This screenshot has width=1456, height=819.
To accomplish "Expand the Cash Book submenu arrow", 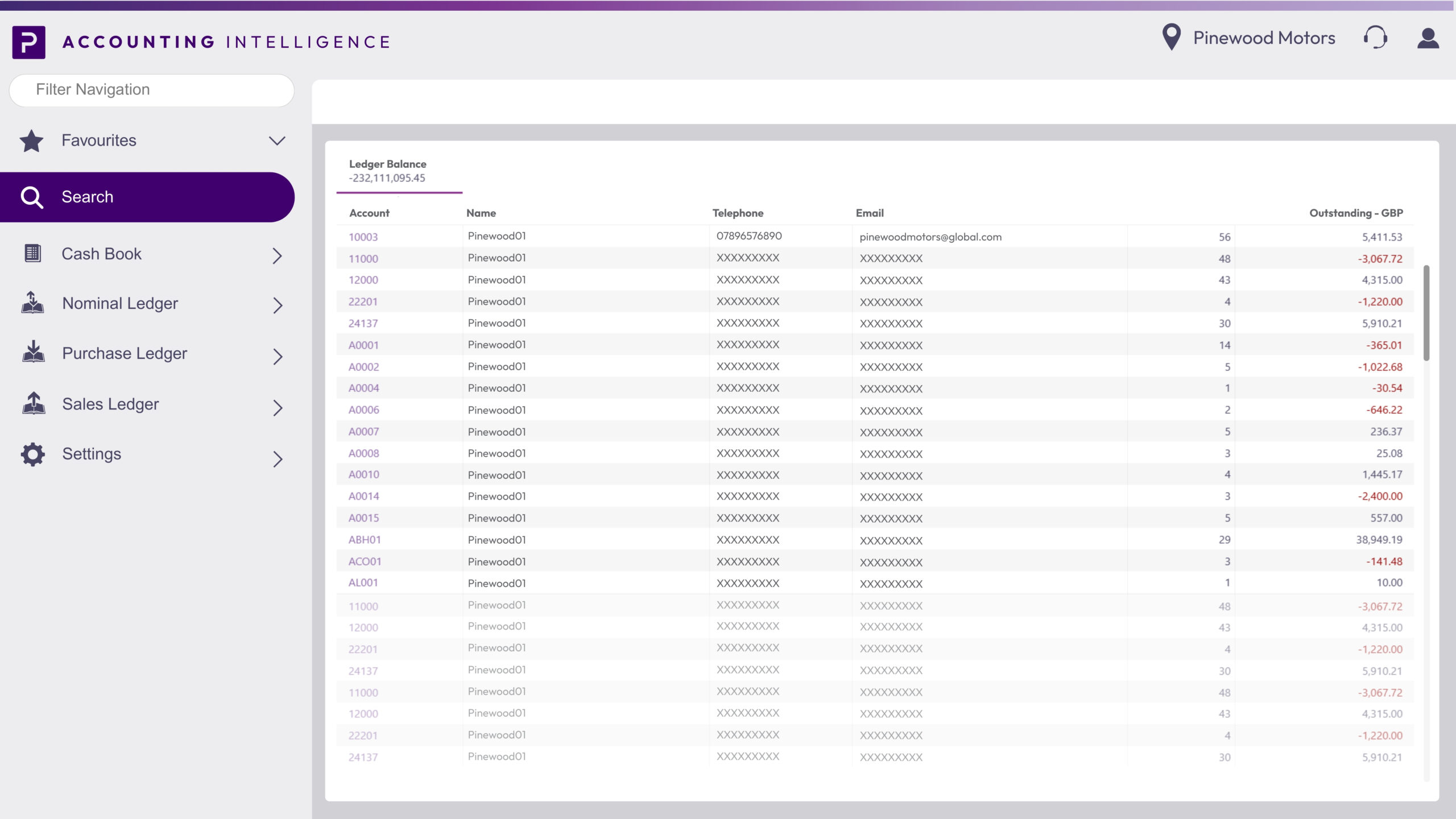I will [277, 256].
